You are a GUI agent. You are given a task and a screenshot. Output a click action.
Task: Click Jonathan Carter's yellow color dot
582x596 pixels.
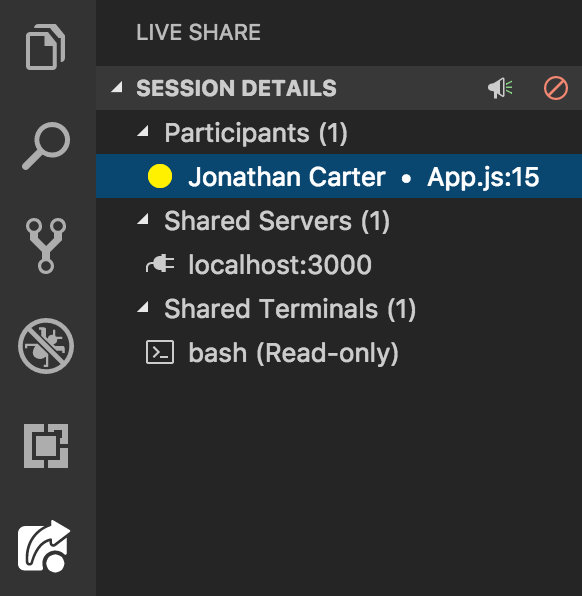click(x=160, y=176)
